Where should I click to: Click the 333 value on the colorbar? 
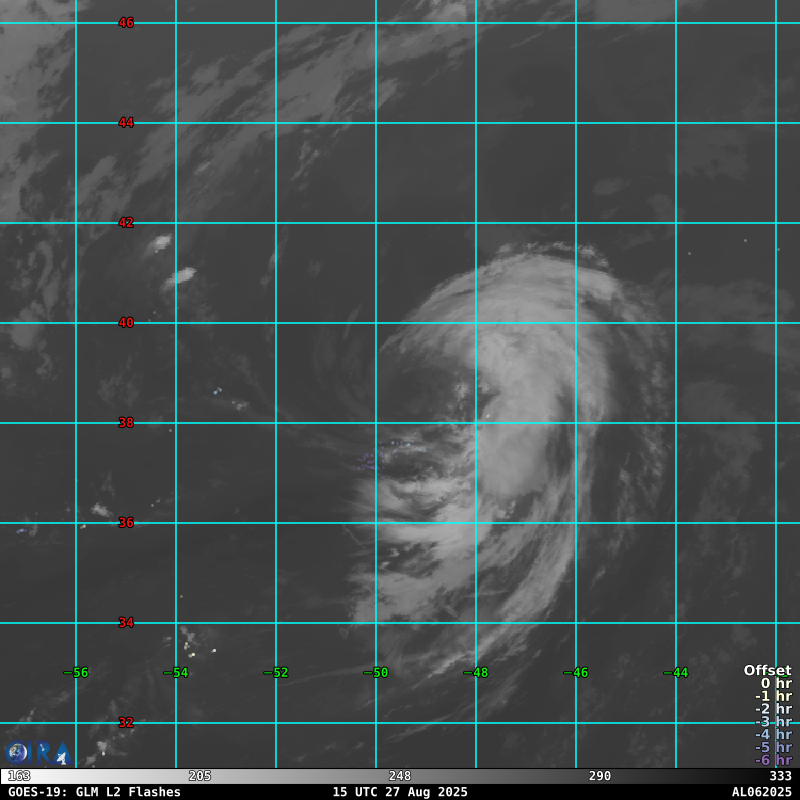(780, 776)
